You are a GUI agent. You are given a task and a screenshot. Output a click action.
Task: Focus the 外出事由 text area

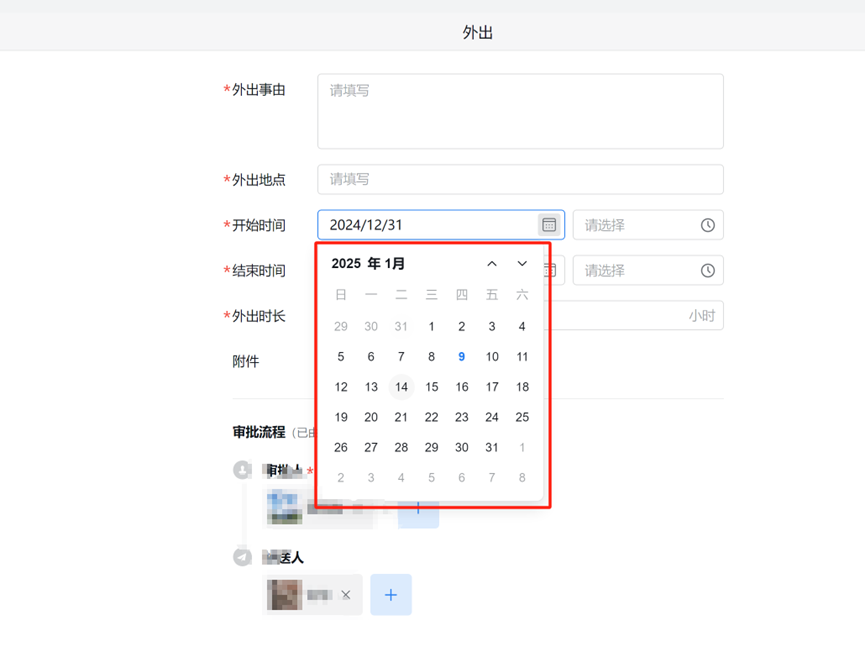pos(520,111)
